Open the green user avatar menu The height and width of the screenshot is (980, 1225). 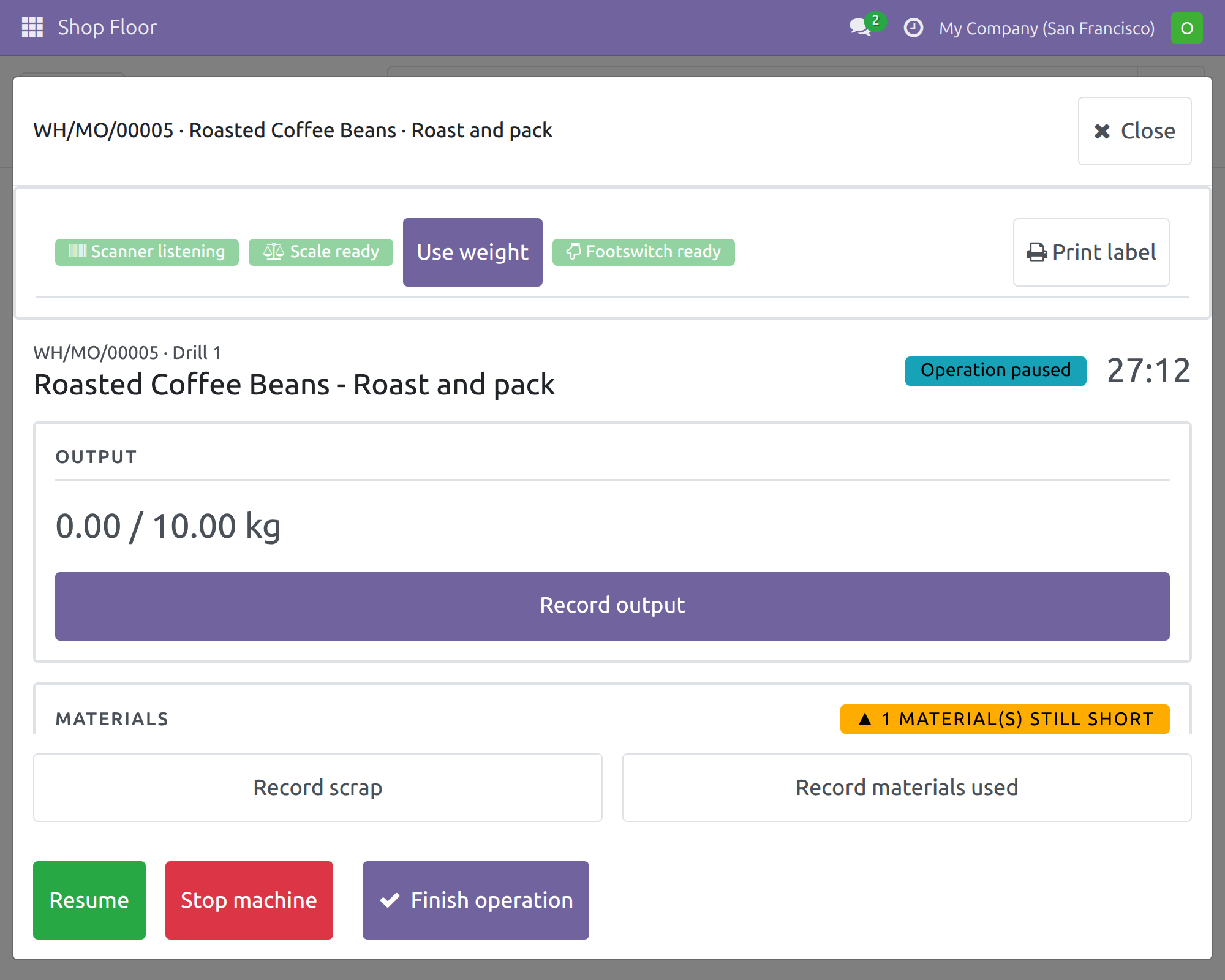[1186, 28]
